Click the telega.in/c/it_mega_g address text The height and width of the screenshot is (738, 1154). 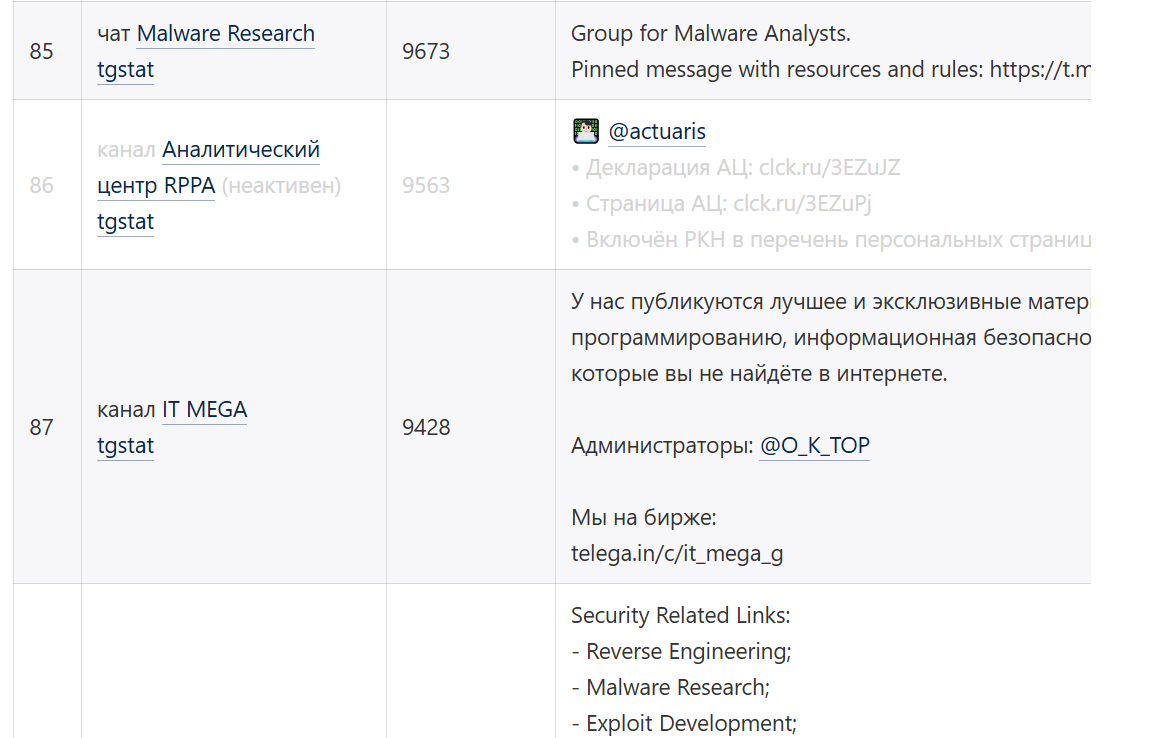click(677, 554)
